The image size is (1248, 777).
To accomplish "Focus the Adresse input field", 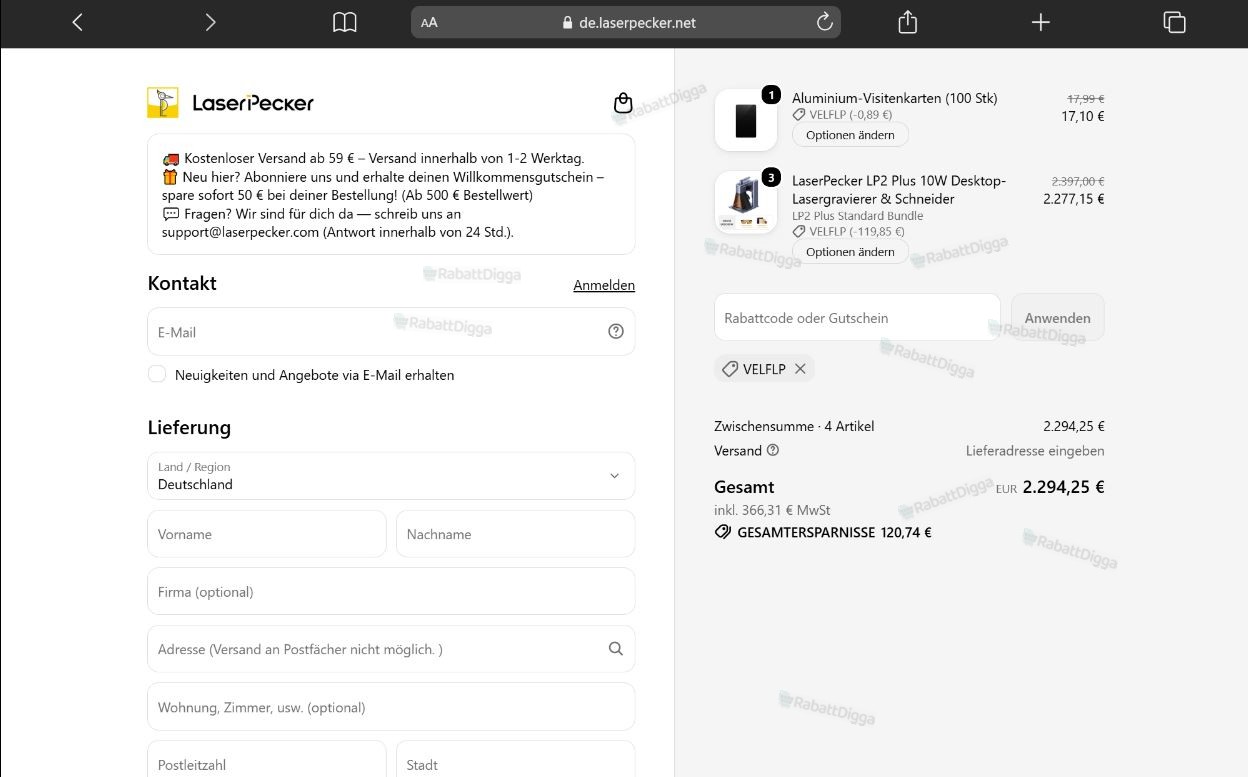I will [x=391, y=649].
